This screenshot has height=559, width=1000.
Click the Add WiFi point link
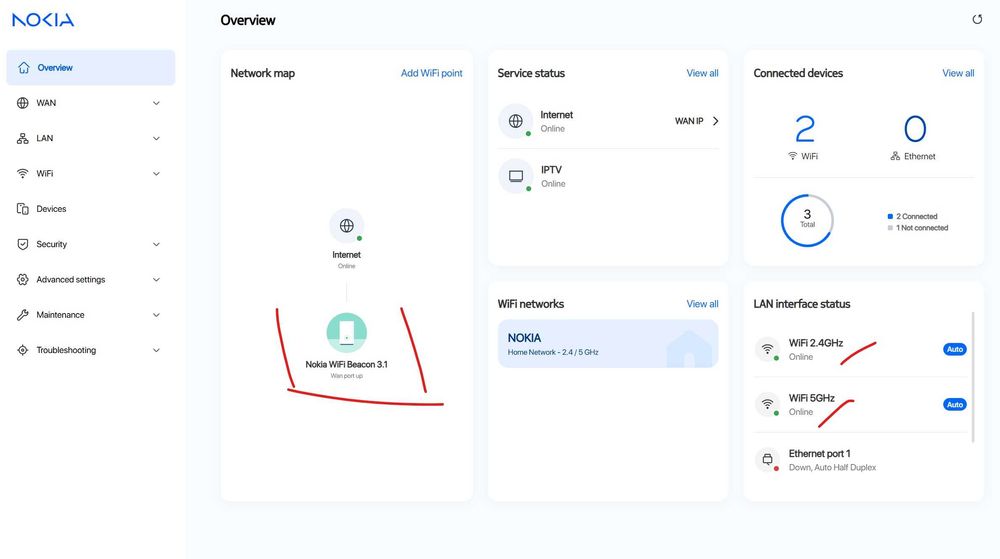[432, 73]
